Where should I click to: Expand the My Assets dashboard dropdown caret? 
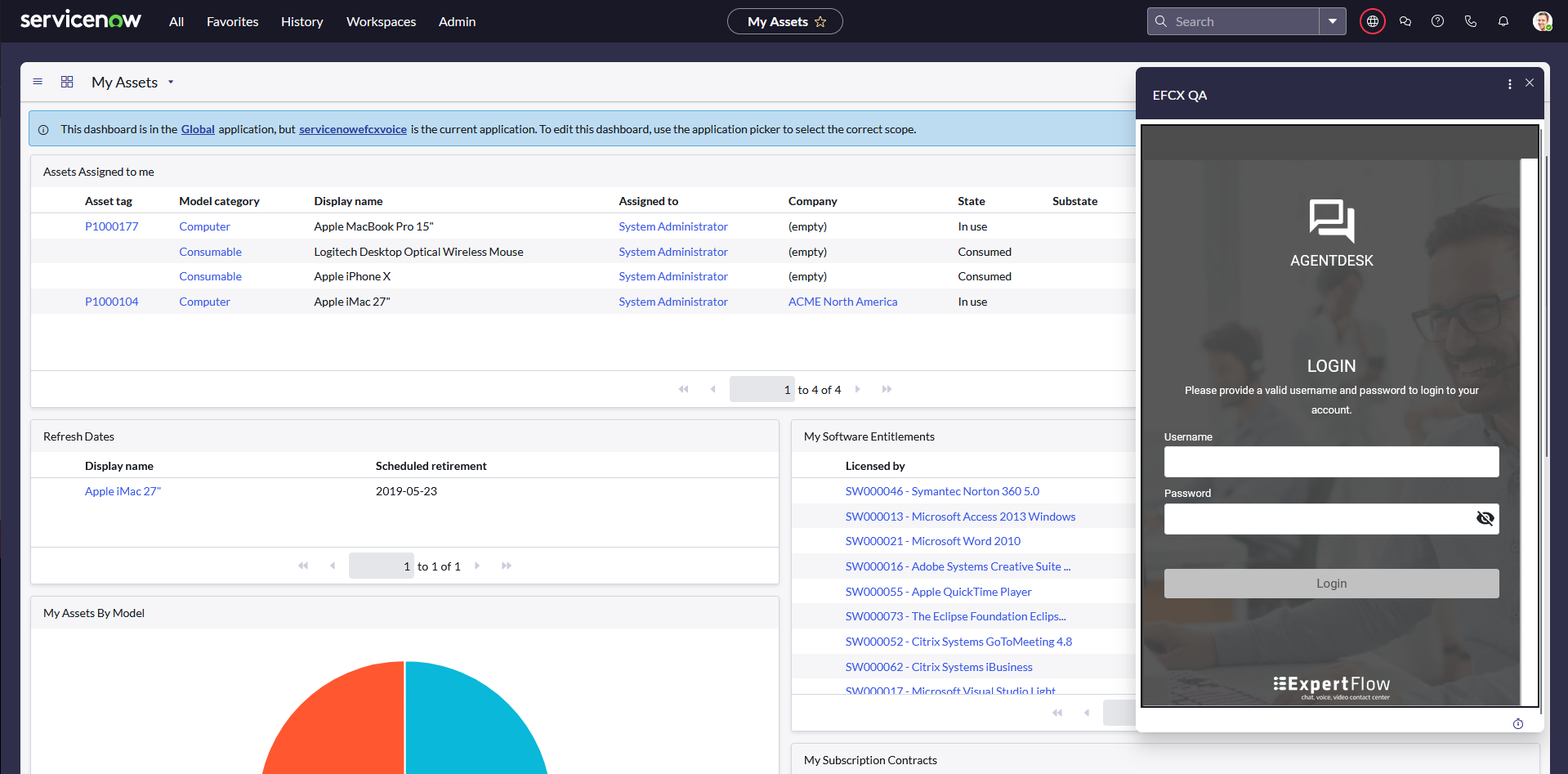(x=171, y=83)
